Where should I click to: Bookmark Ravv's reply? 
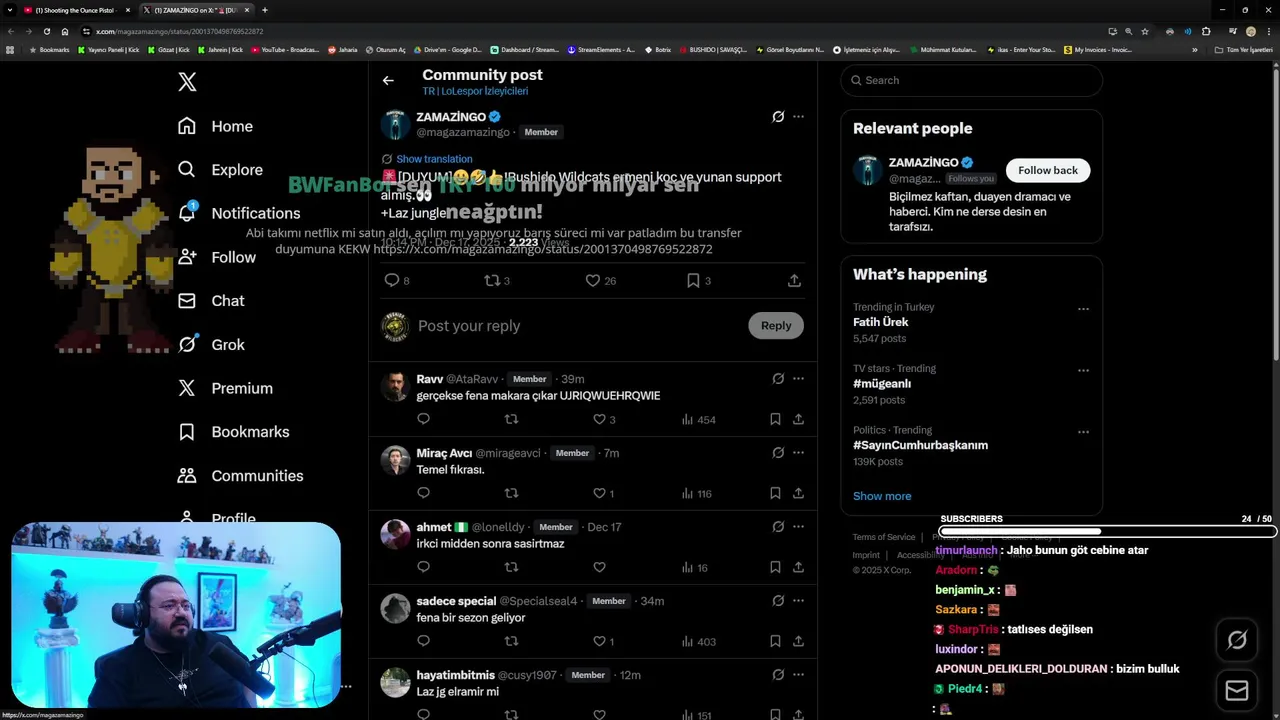[775, 419]
